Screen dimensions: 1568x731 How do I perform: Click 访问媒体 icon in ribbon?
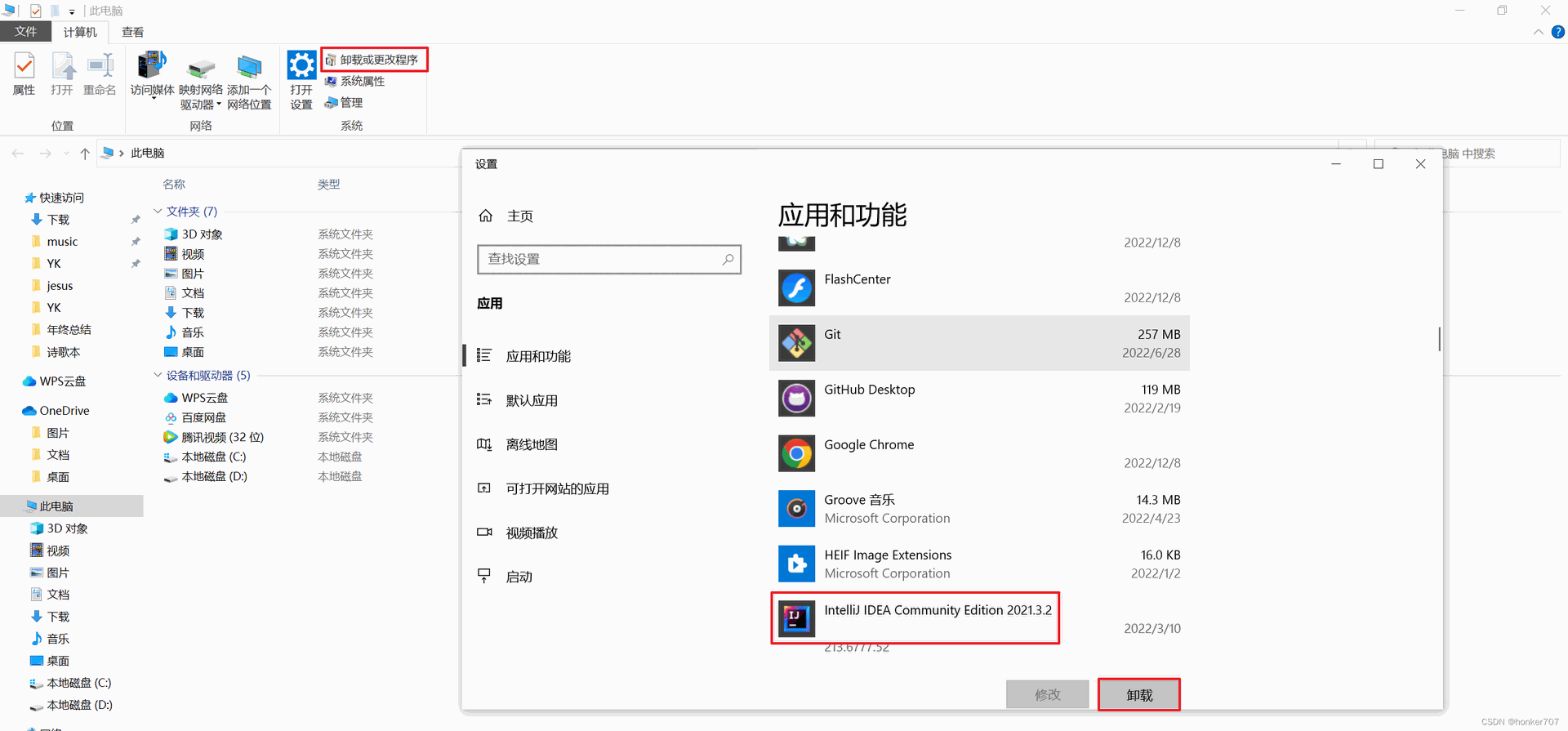pos(152,65)
